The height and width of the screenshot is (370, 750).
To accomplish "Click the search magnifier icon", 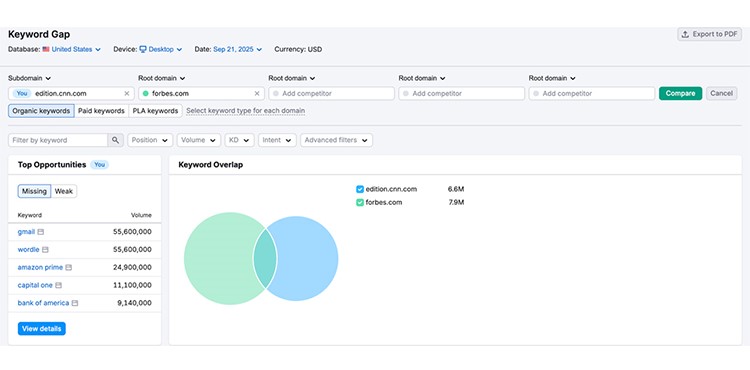I will pyautogui.click(x=115, y=140).
